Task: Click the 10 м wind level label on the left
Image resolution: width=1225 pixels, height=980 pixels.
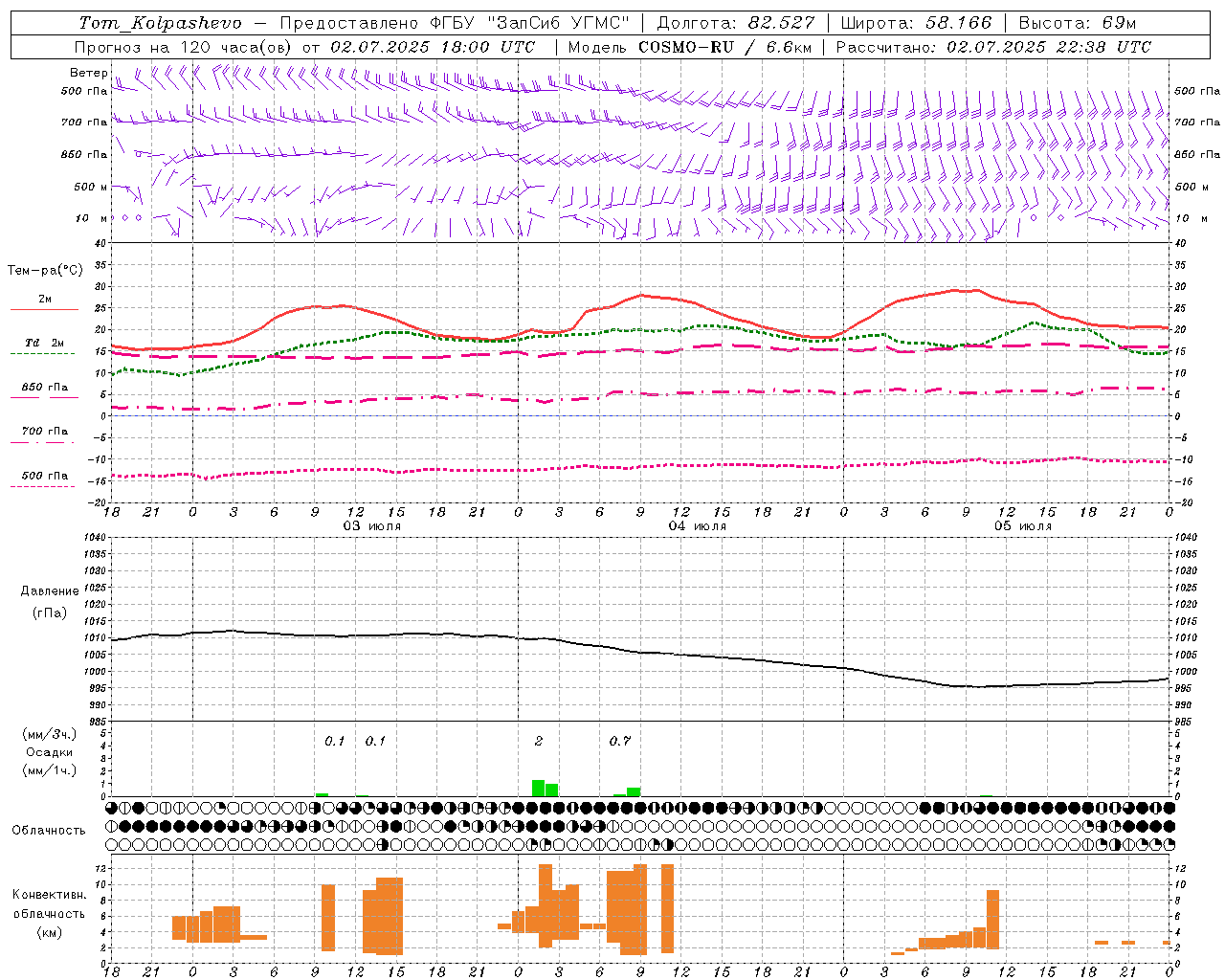Action: [x=92, y=218]
